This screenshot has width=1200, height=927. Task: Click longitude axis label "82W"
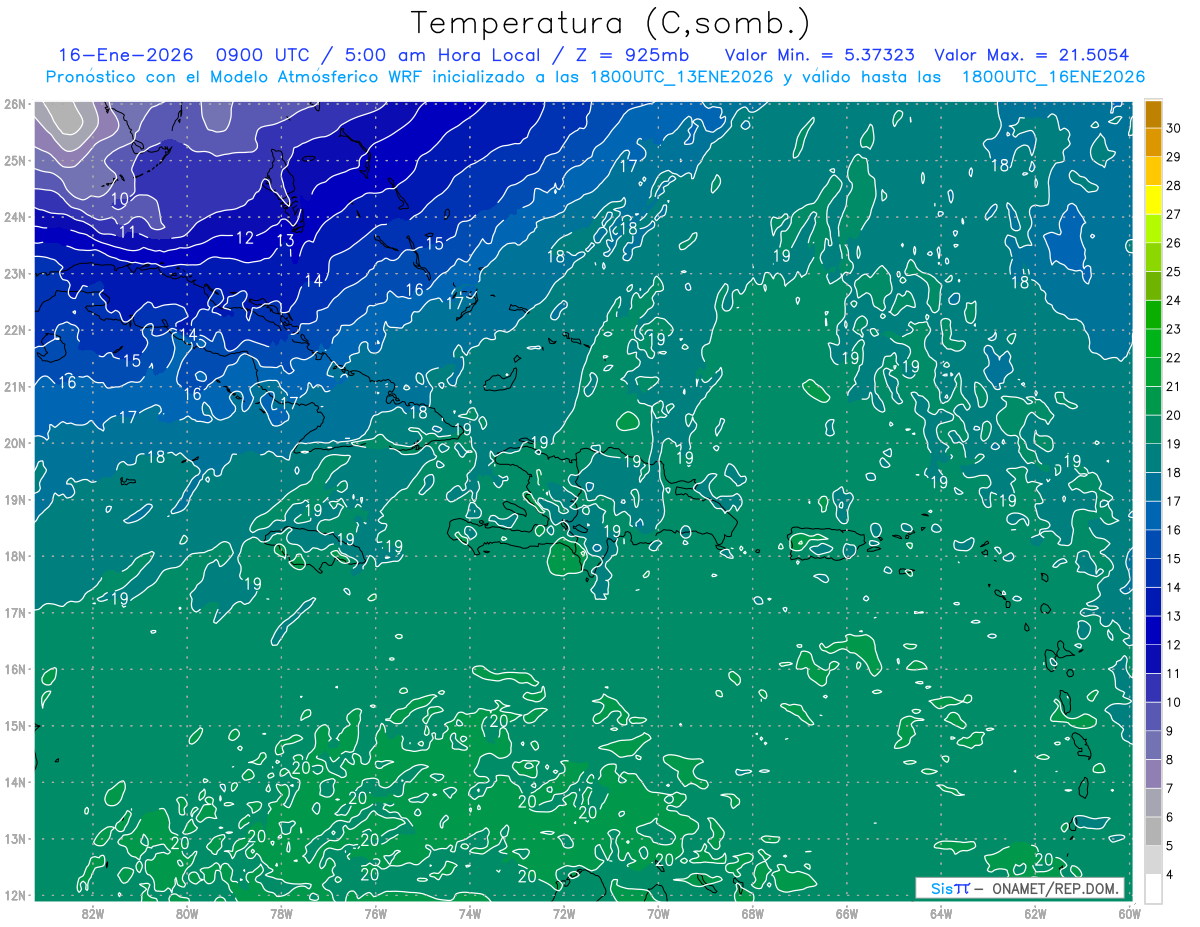point(92,913)
